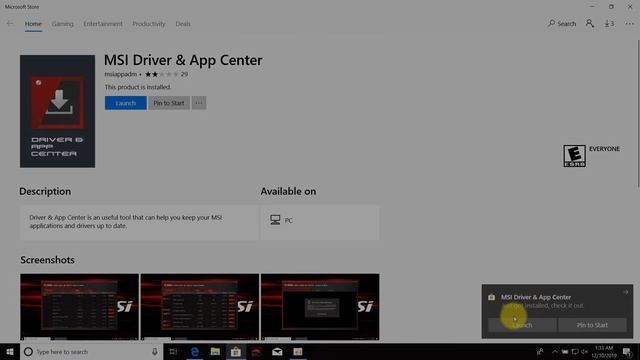Open the red MSI app on taskbar
Image resolution: width=640 pixels, height=360 pixels.
tap(256, 352)
